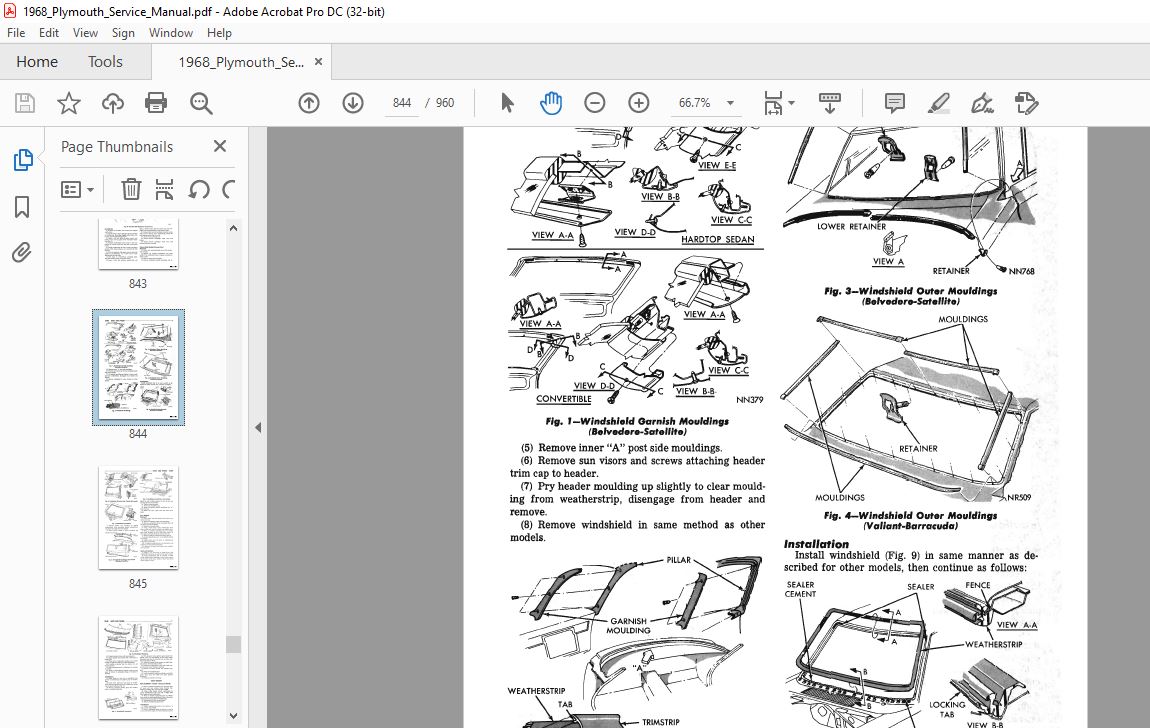Select the thumbnail below page 845
Image resolution: width=1150 pixels, height=728 pixels.
click(139, 667)
